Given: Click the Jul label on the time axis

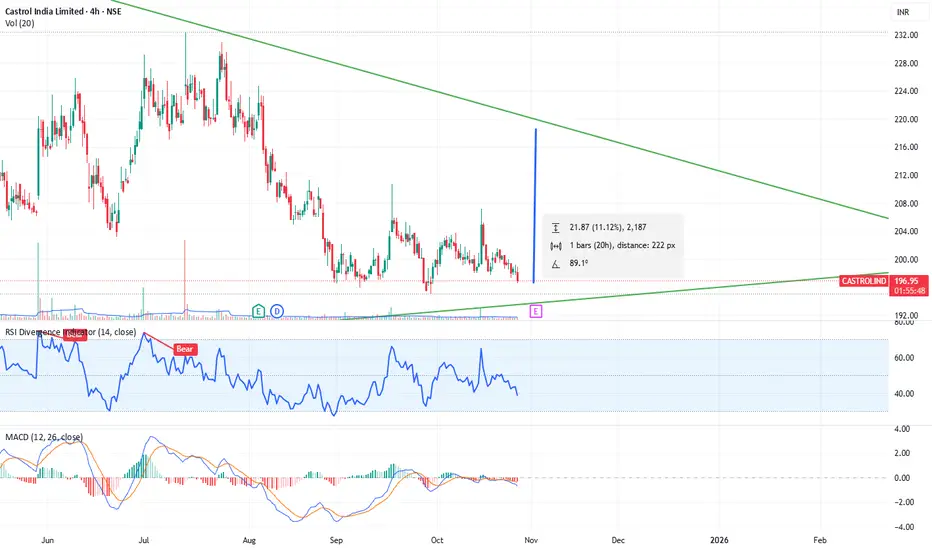Looking at the screenshot, I should pos(143,540).
